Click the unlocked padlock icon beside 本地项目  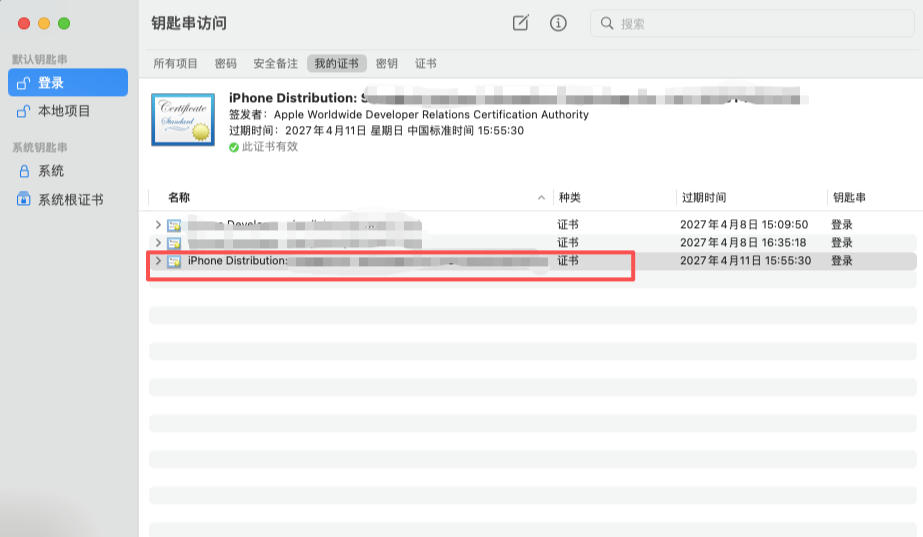23,111
